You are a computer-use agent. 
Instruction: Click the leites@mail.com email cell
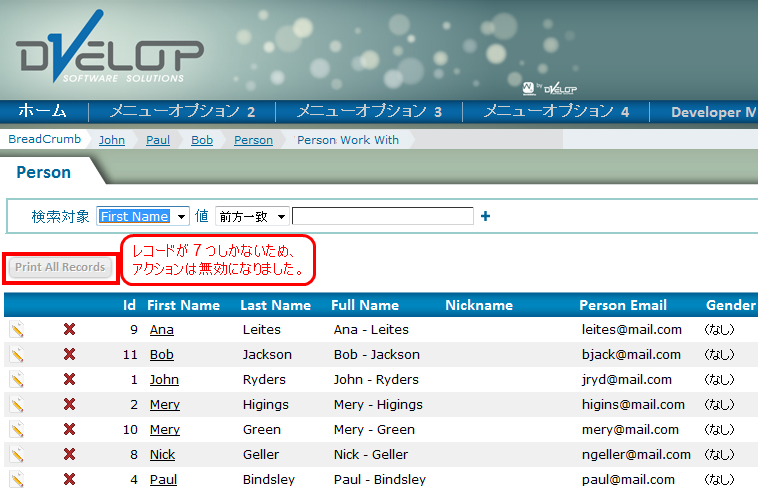pos(632,330)
